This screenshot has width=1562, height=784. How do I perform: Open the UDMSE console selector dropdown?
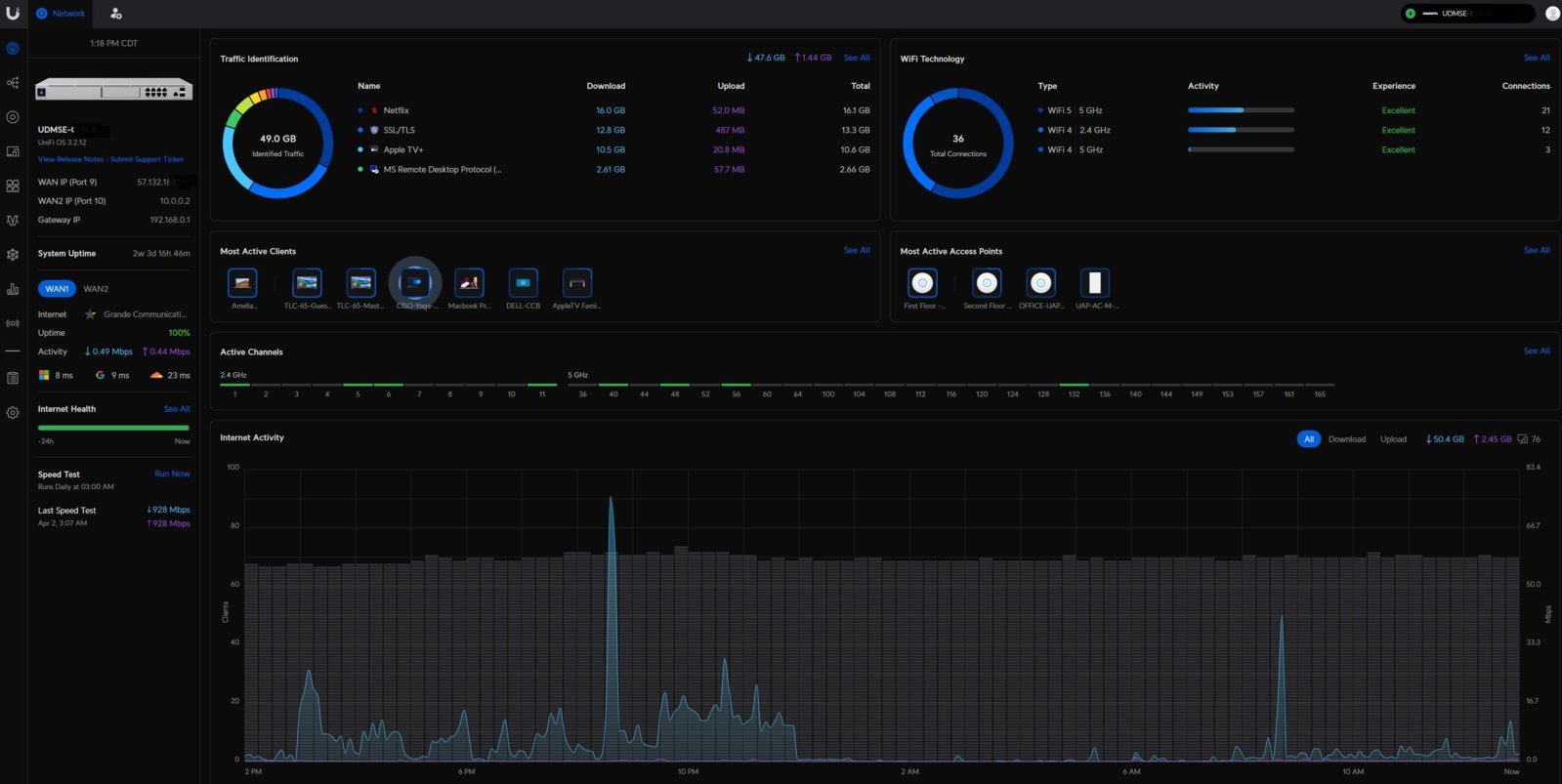pyautogui.click(x=1467, y=14)
